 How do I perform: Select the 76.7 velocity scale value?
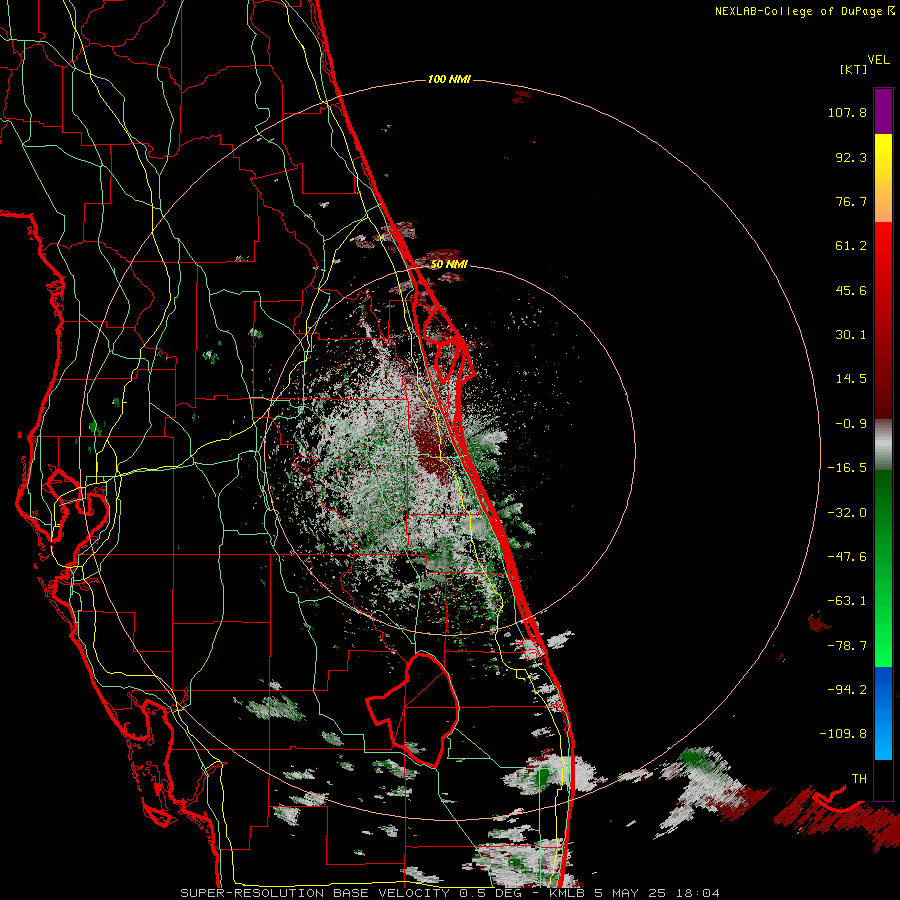(851, 201)
